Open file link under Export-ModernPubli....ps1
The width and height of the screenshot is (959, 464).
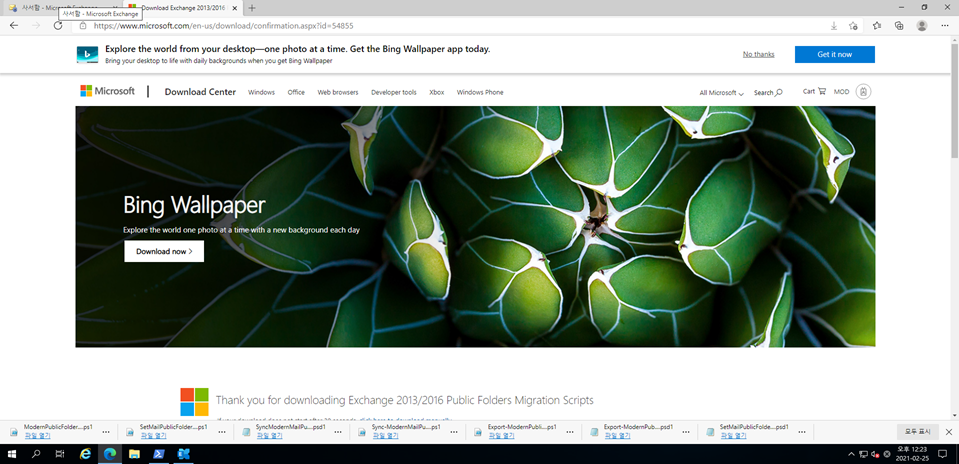pyautogui.click(x=502, y=436)
